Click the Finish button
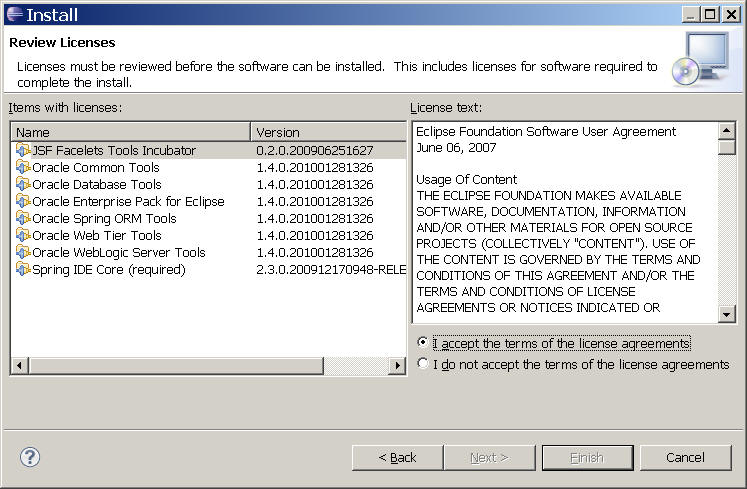This screenshot has width=747, height=489. point(587,458)
